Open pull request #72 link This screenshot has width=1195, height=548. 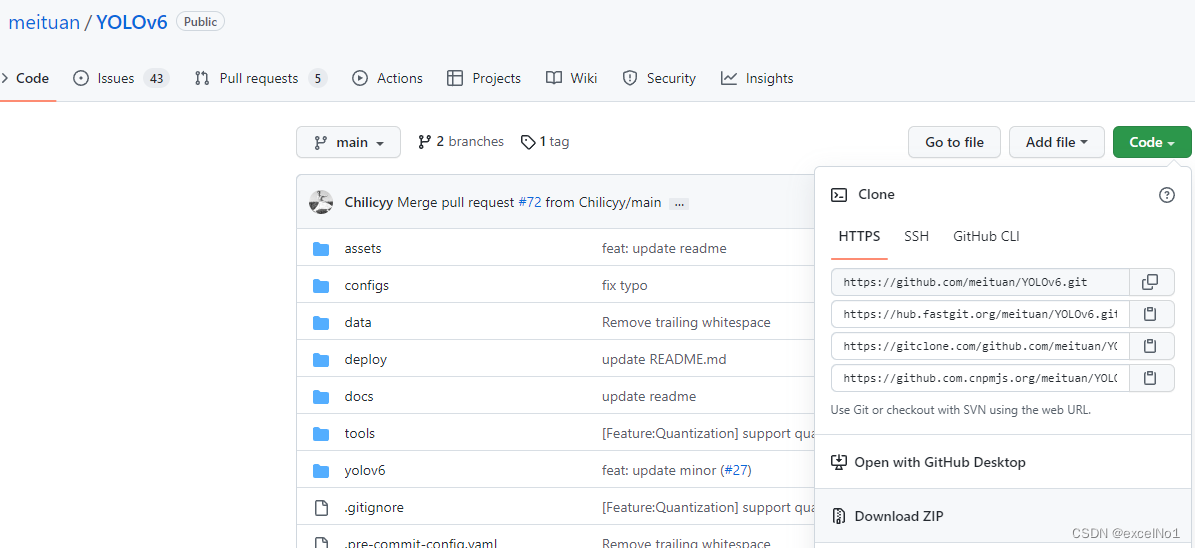(530, 203)
